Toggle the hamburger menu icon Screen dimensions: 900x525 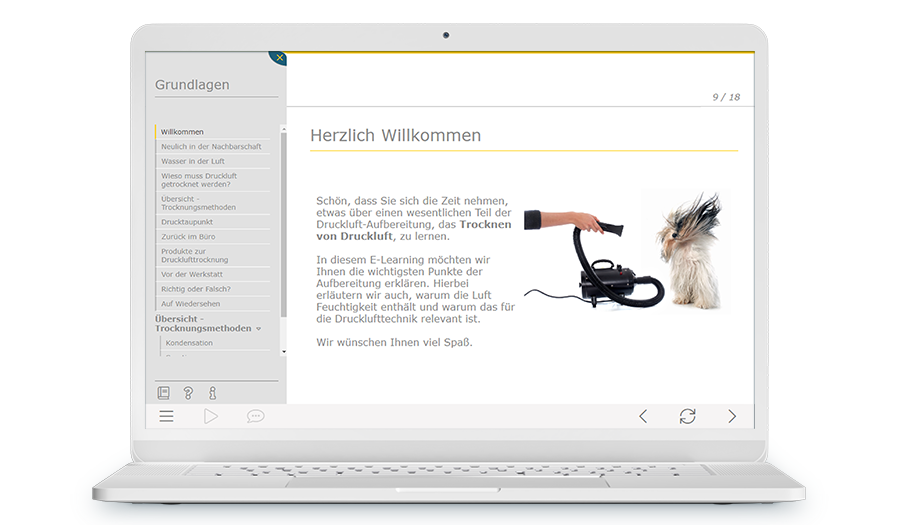[166, 416]
